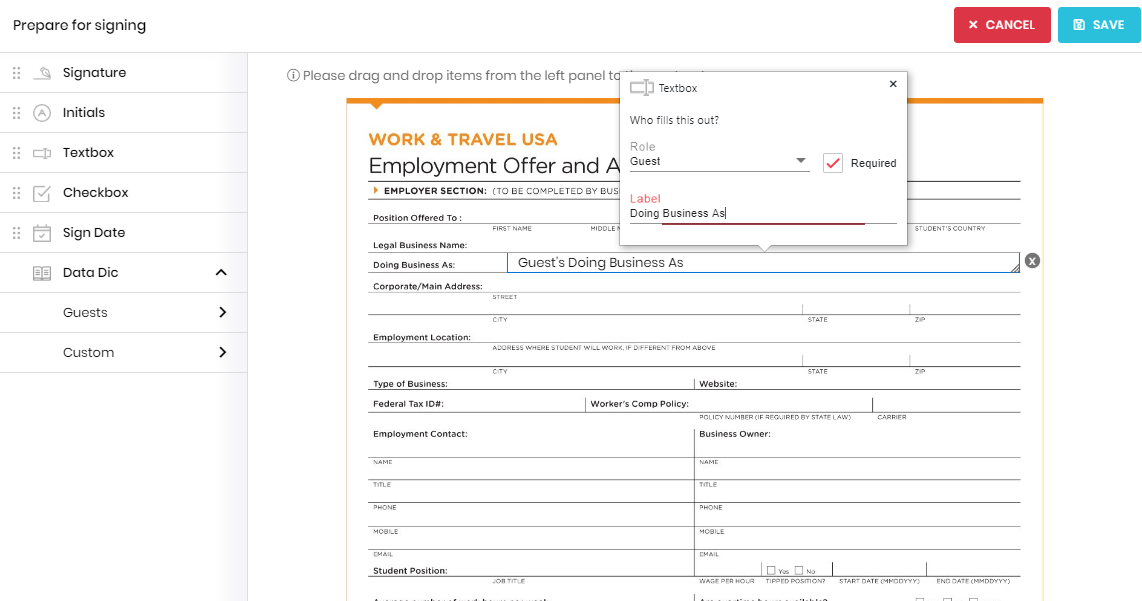Click the Who fills this out? text

pos(674,120)
